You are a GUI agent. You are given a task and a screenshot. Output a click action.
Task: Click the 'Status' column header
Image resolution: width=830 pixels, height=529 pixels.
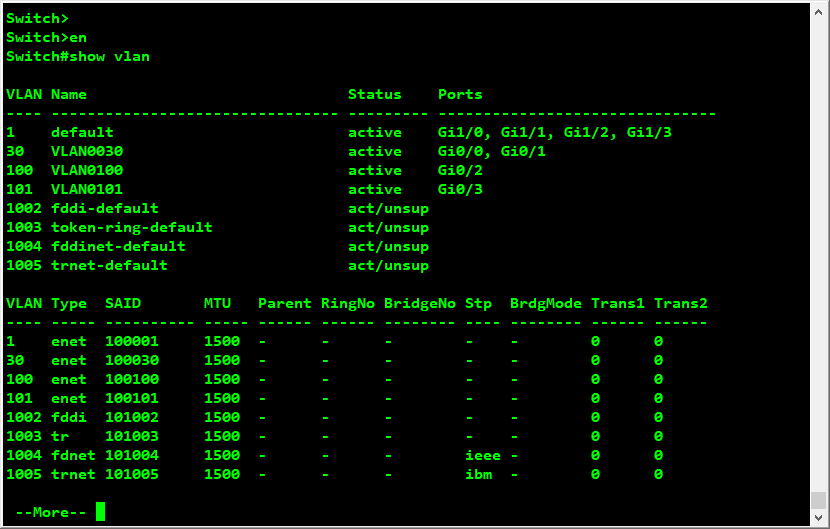[375, 94]
